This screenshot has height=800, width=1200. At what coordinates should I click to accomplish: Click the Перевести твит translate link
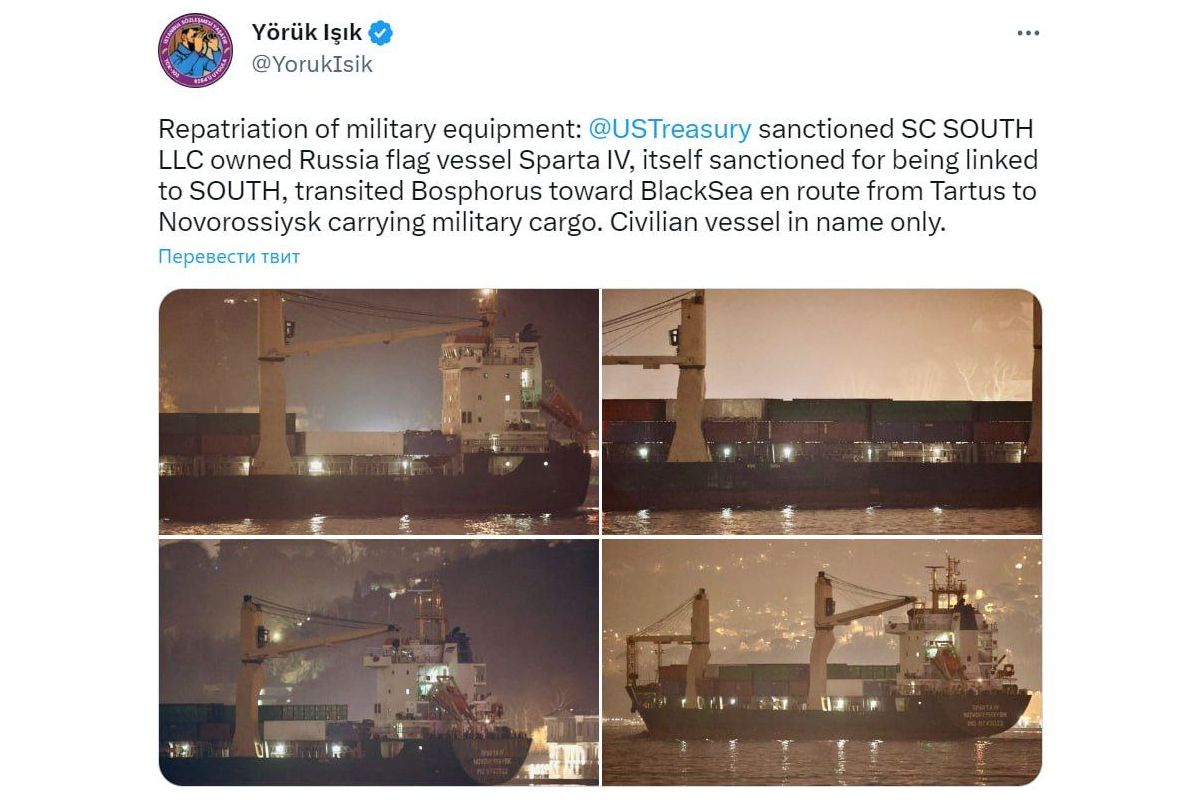click(x=229, y=257)
